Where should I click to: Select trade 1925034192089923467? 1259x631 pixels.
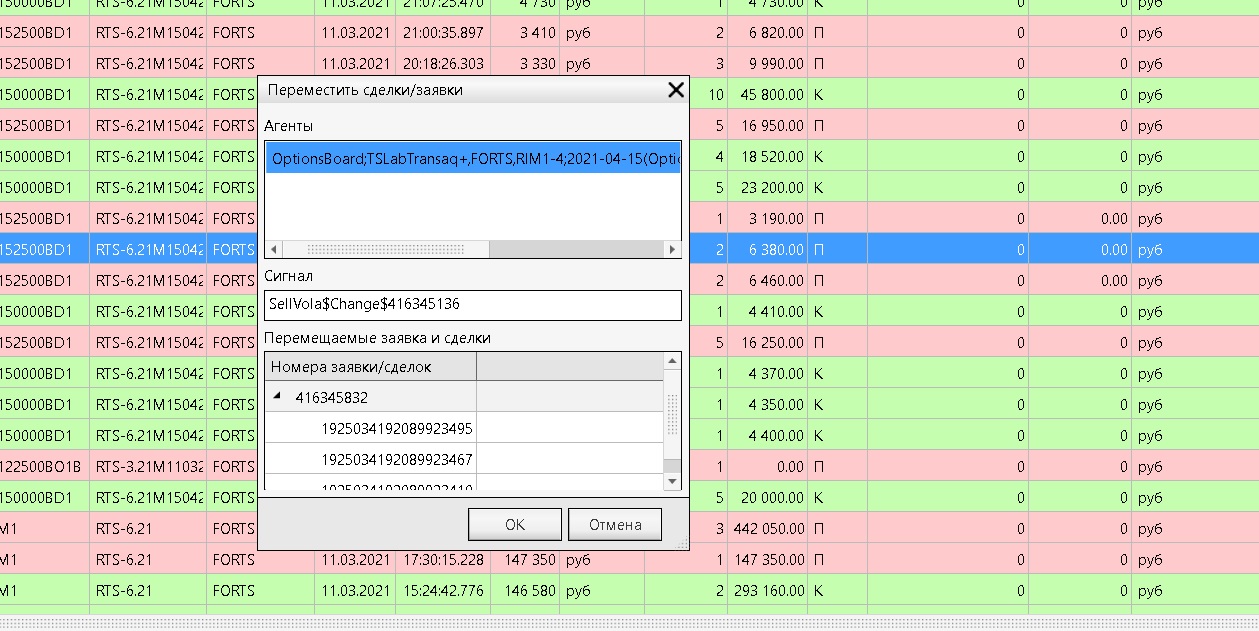click(x=396, y=459)
